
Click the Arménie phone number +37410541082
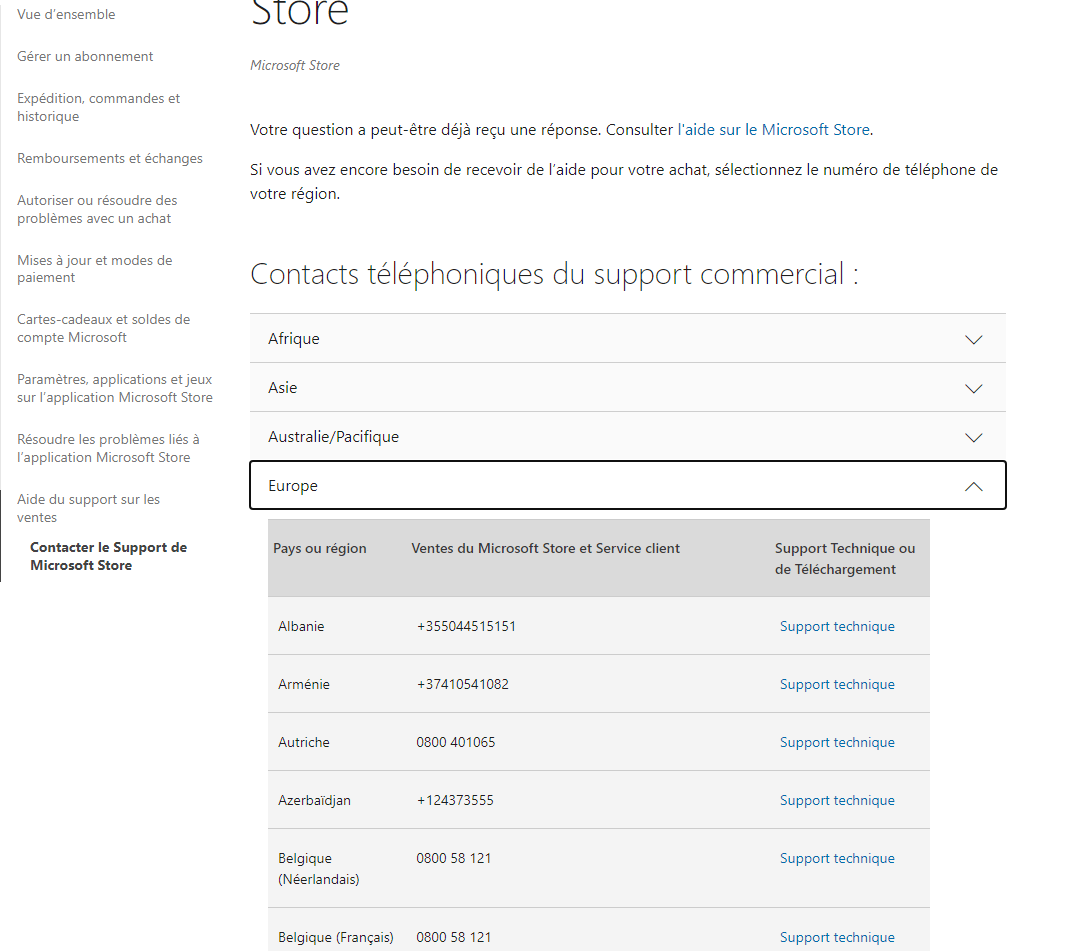coord(462,684)
